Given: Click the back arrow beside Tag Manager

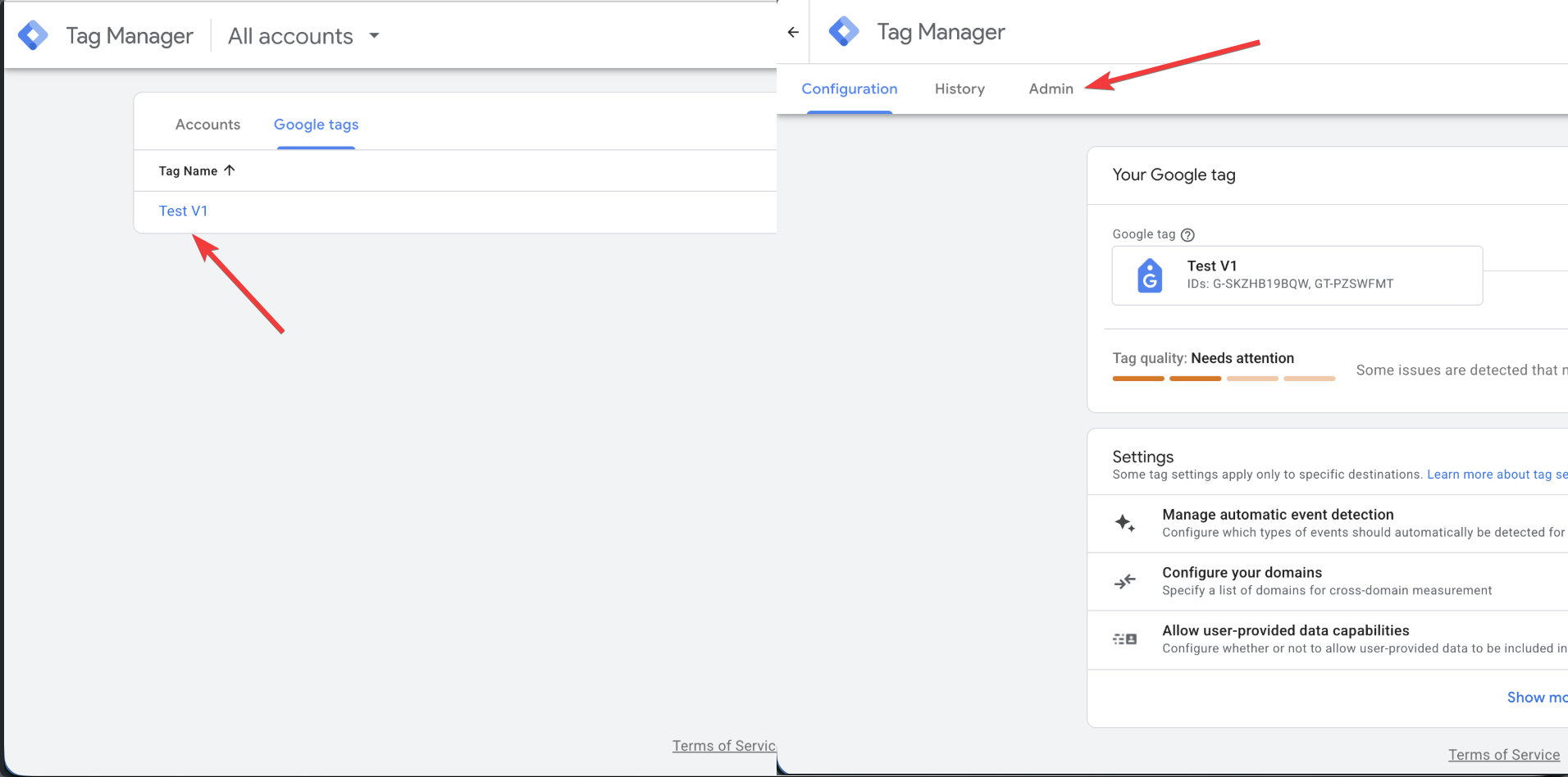Looking at the screenshot, I should tap(792, 32).
